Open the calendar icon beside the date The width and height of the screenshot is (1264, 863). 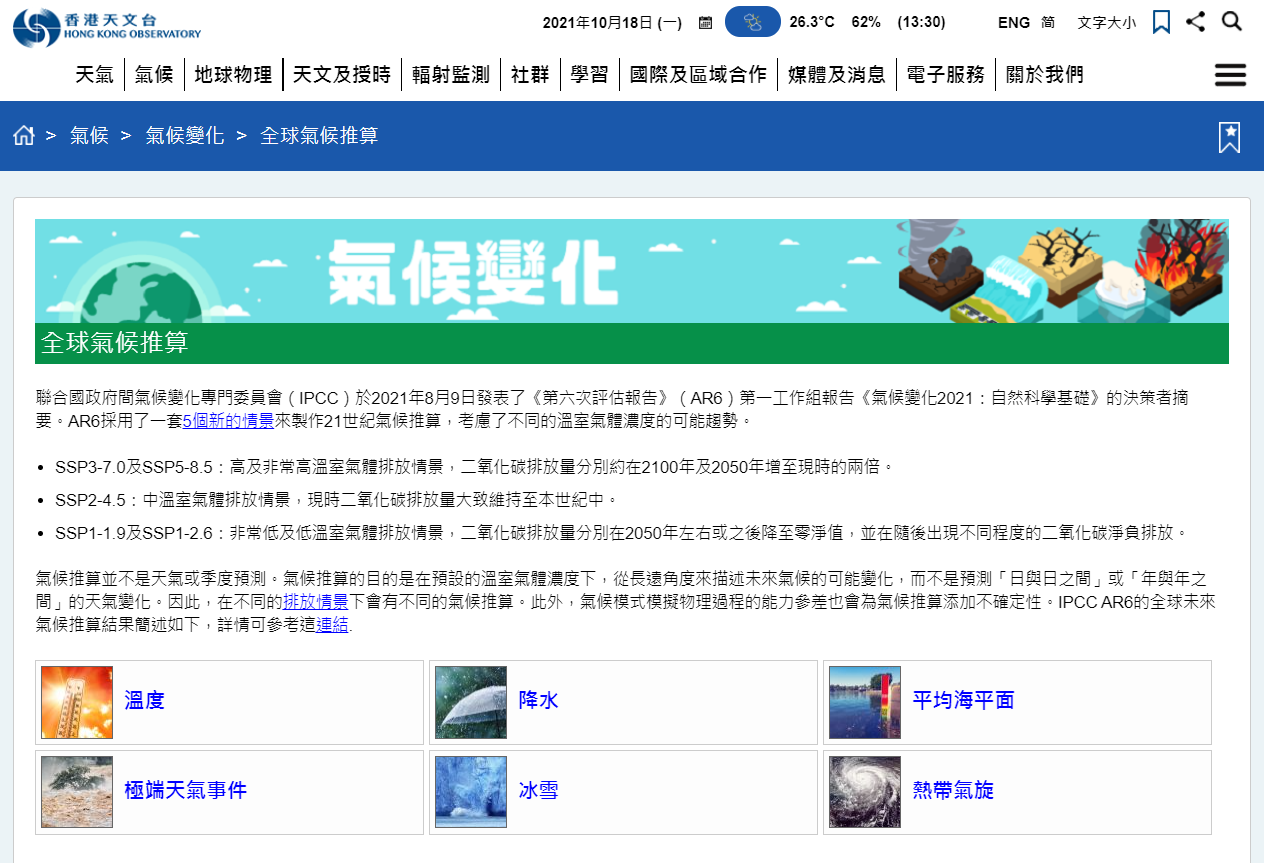(705, 23)
